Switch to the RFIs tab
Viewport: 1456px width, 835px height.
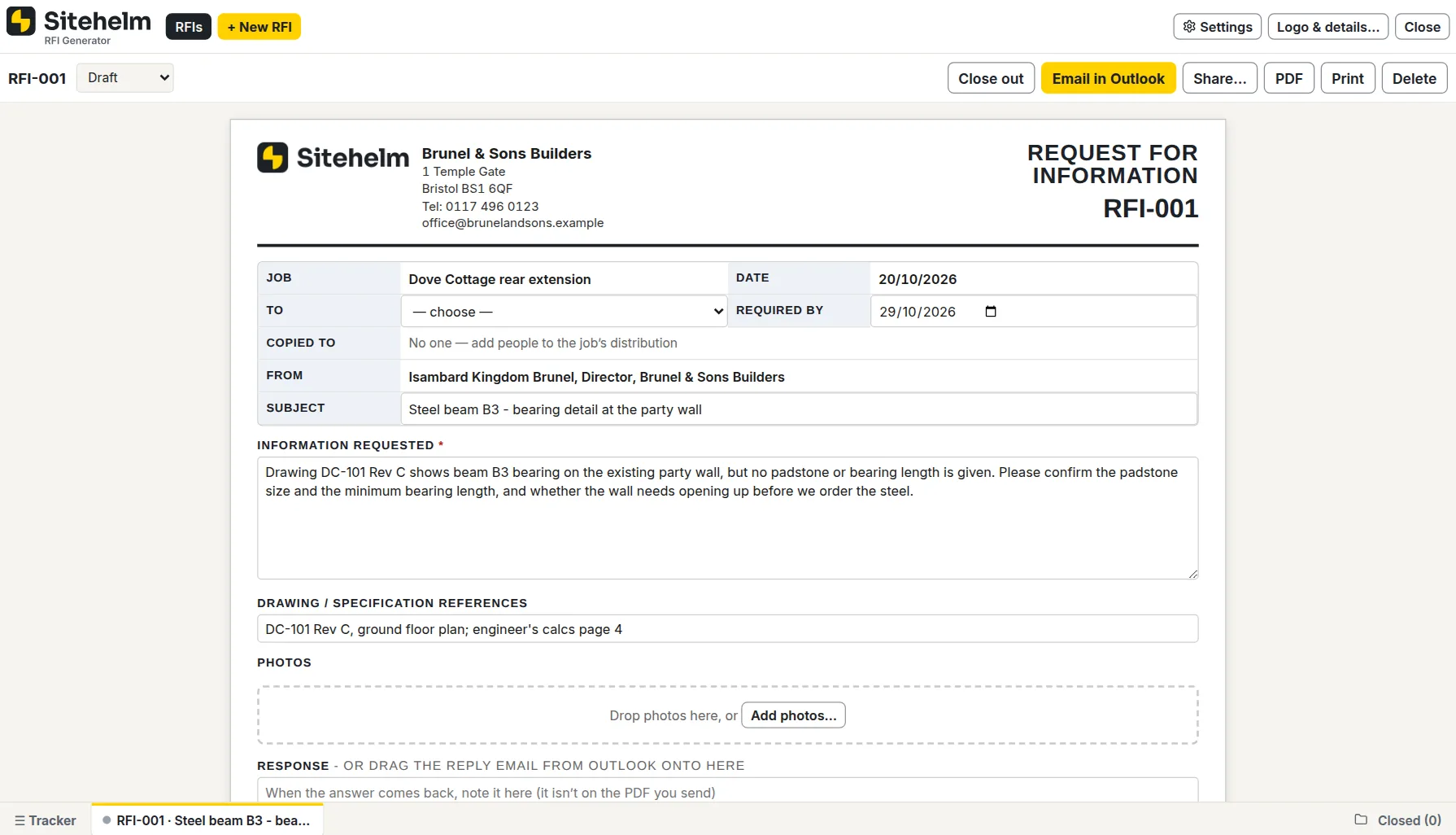click(189, 27)
